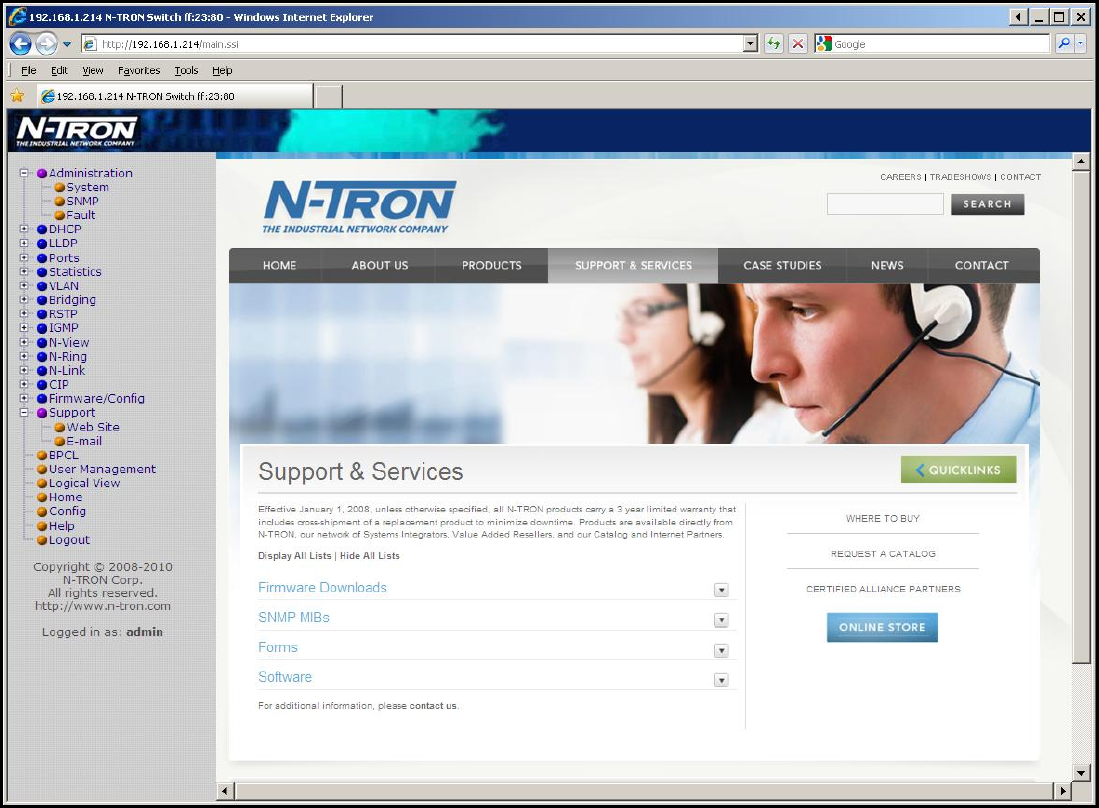This screenshot has height=808, width=1099.
Task: Click the page icon in address bar
Action: click(90, 44)
